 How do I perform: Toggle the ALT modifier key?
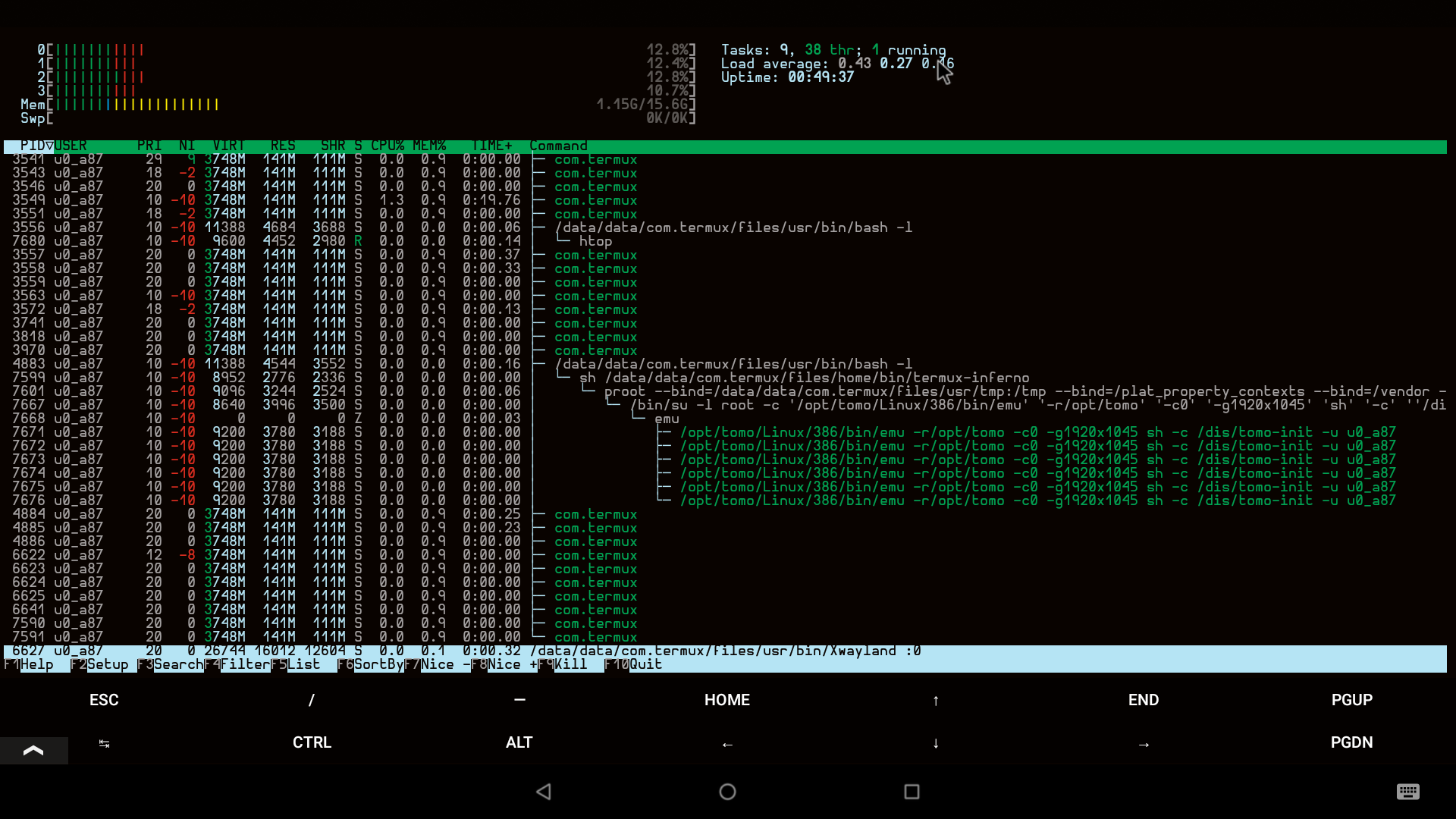[x=519, y=742]
